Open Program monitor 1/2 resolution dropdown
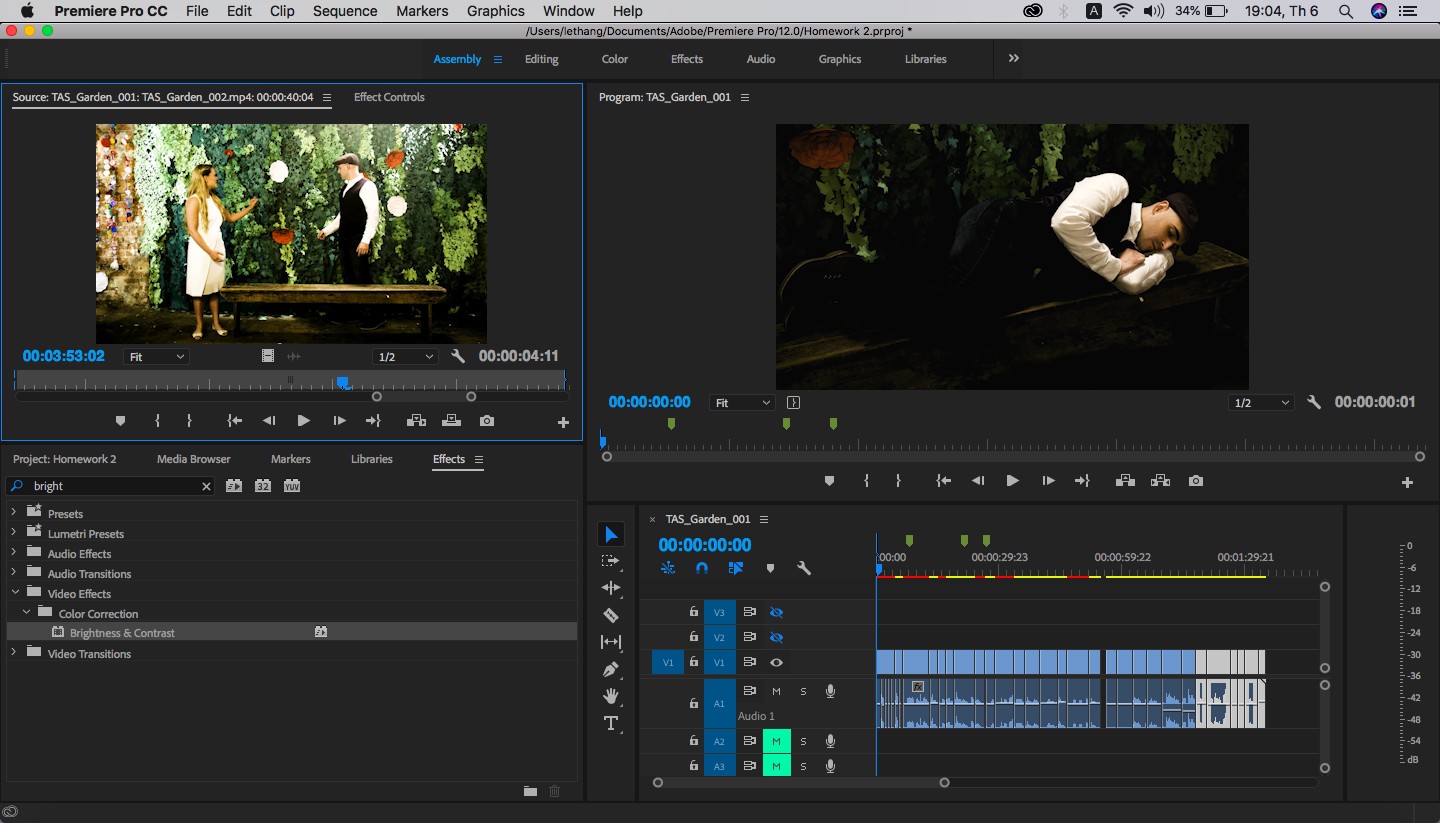Image resolution: width=1440 pixels, height=823 pixels. tap(1261, 403)
